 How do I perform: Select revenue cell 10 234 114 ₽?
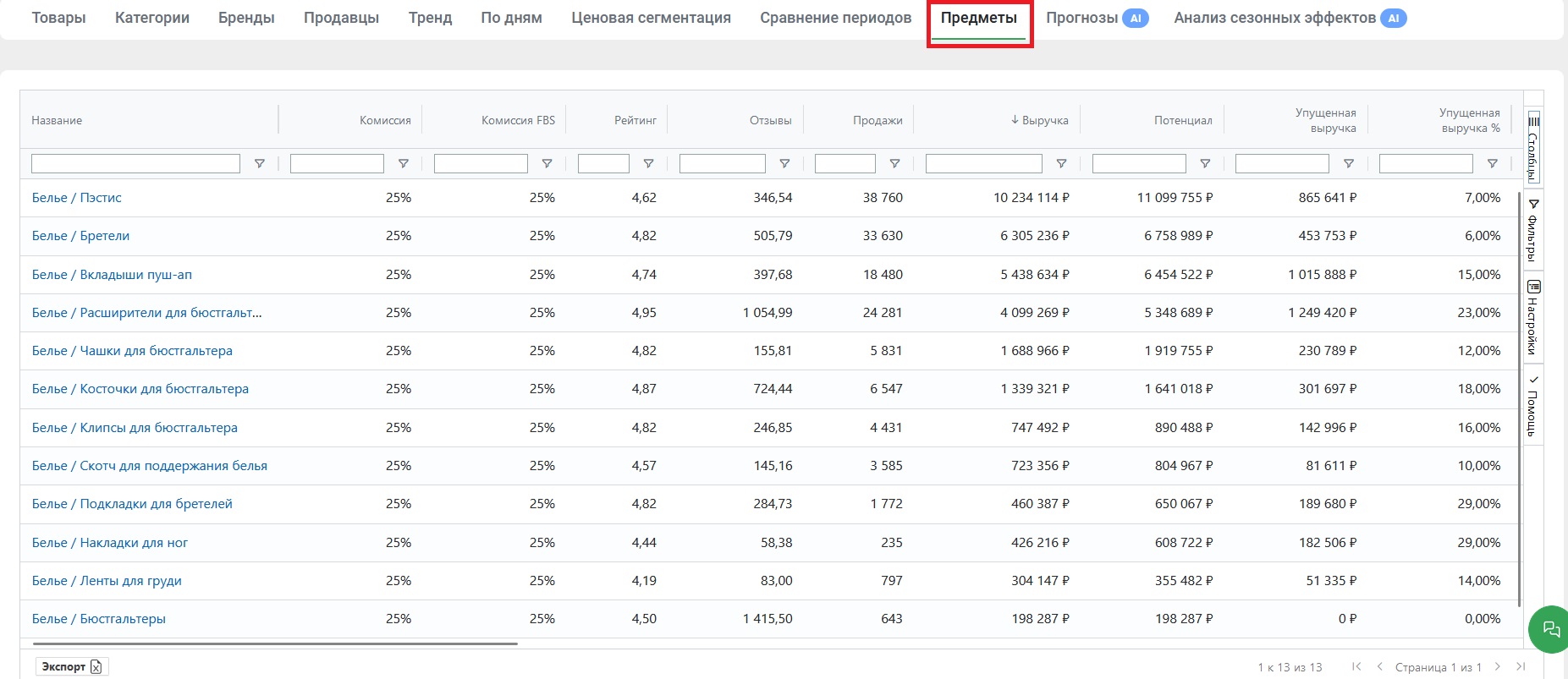(1031, 198)
